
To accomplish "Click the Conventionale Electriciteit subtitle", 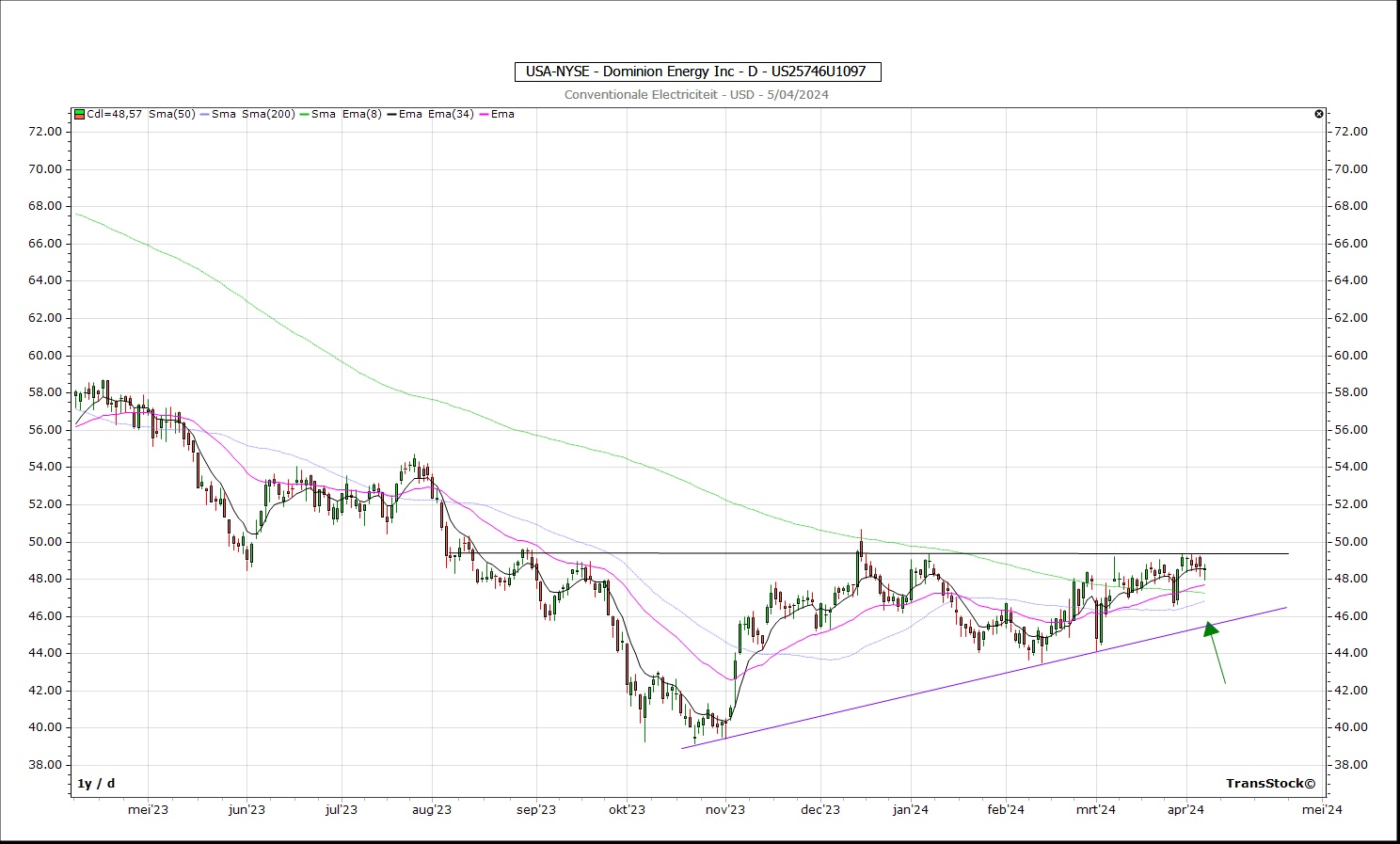I will (696, 94).
